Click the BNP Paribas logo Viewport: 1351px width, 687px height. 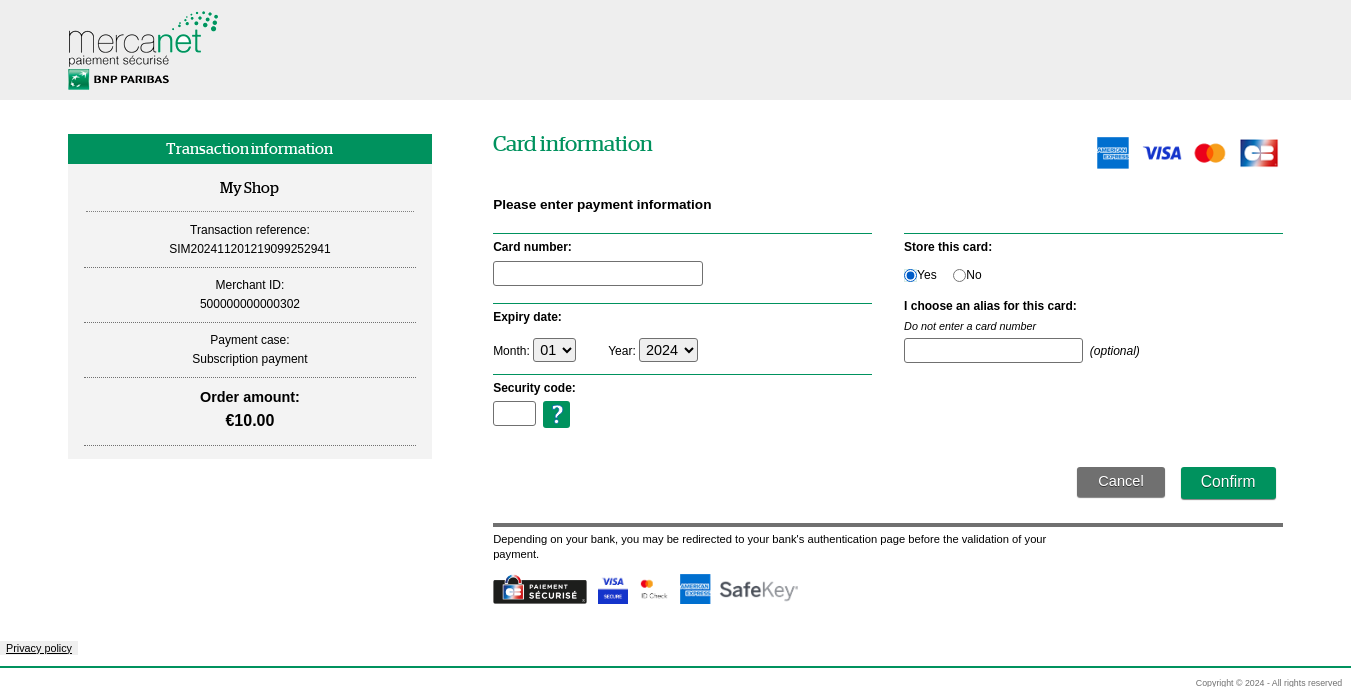[117, 78]
